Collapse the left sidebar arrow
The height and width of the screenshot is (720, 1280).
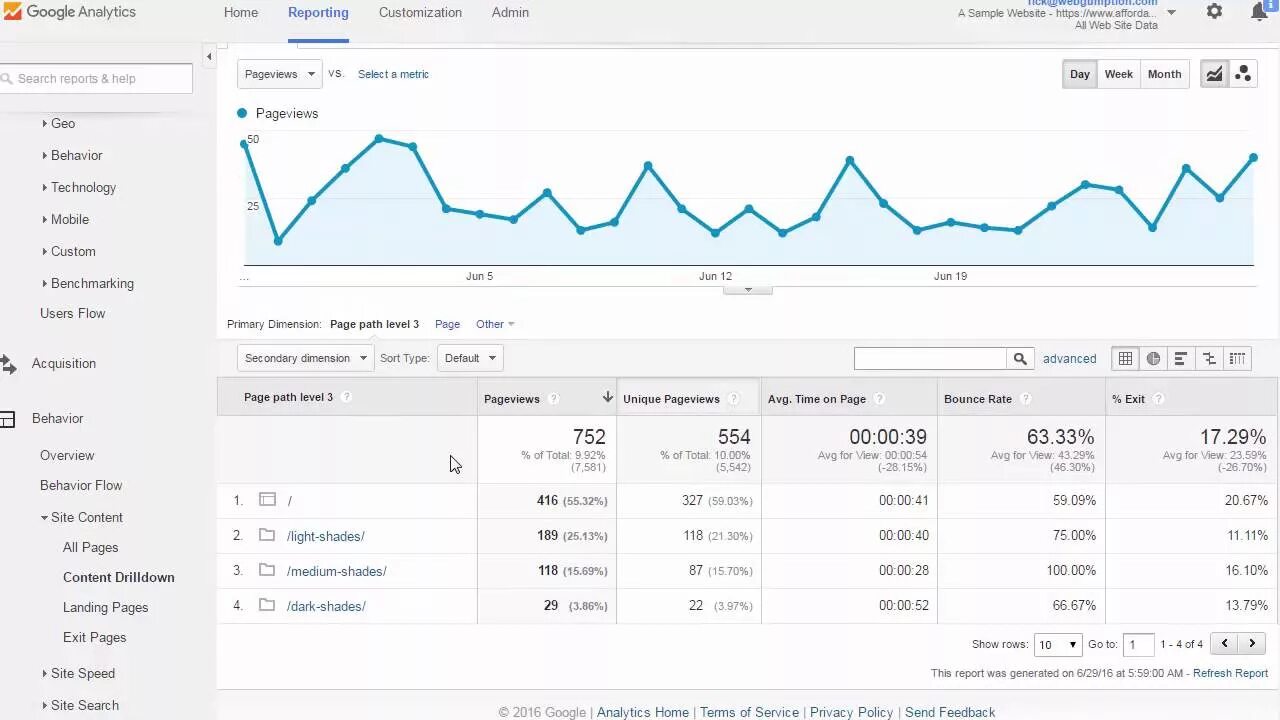pos(209,57)
